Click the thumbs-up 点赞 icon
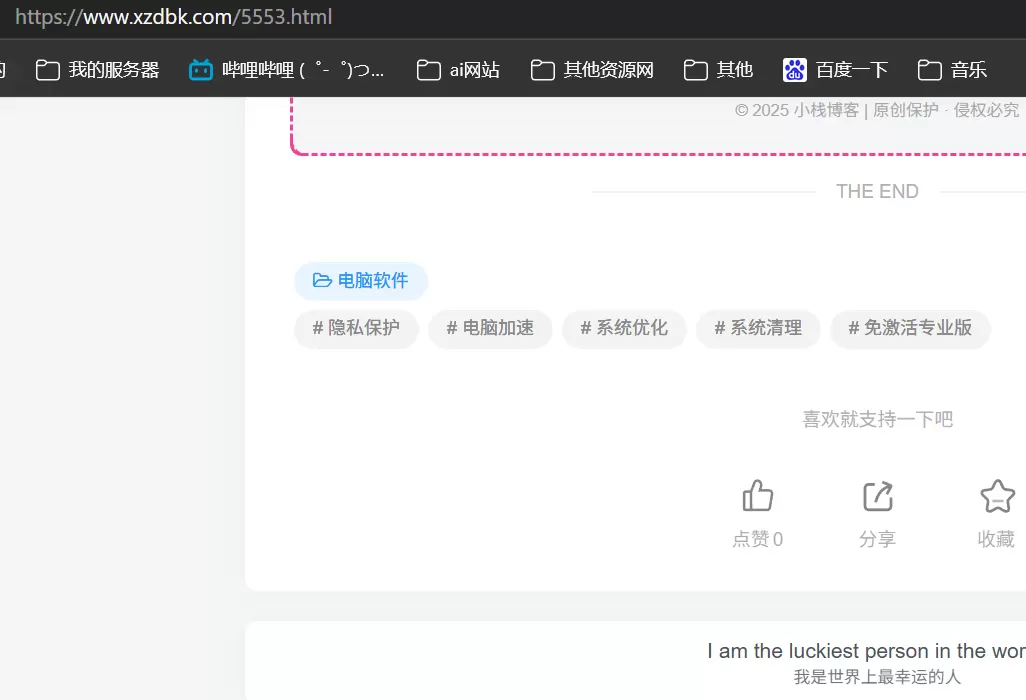This screenshot has height=700, width=1026. pos(758,496)
